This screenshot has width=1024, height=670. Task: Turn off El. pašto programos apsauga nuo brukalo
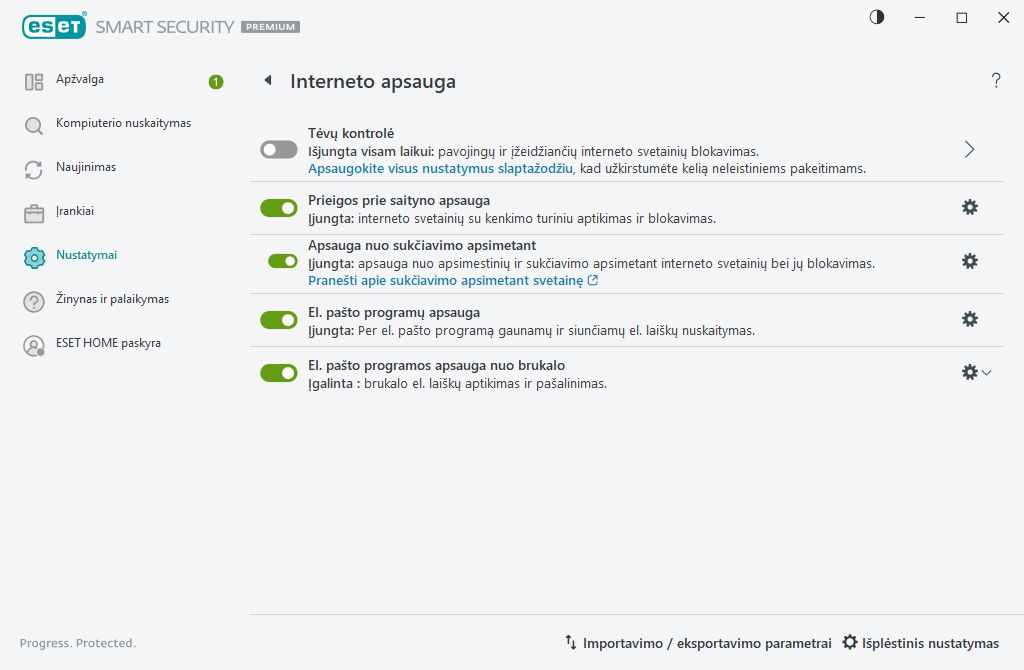pyautogui.click(x=279, y=373)
